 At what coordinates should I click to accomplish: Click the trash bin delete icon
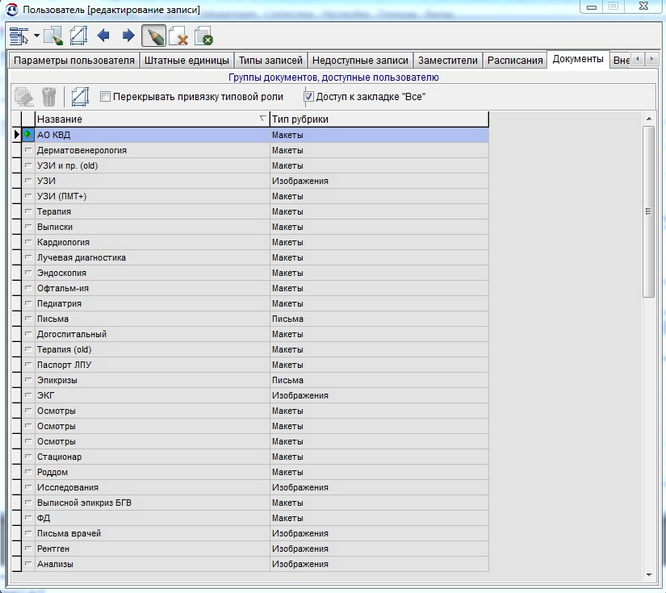pyautogui.click(x=49, y=97)
